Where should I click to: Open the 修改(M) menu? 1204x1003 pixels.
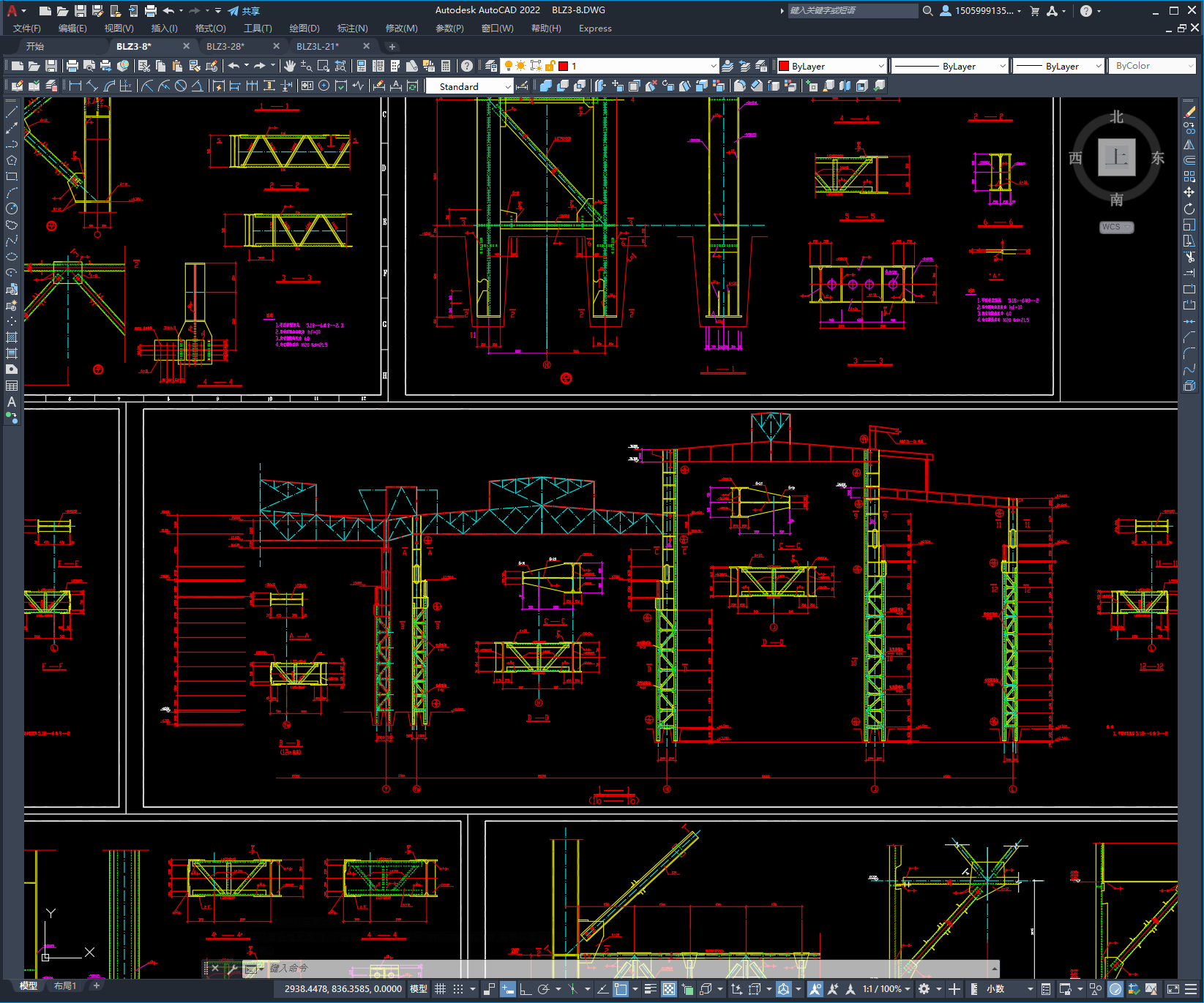tap(402, 29)
